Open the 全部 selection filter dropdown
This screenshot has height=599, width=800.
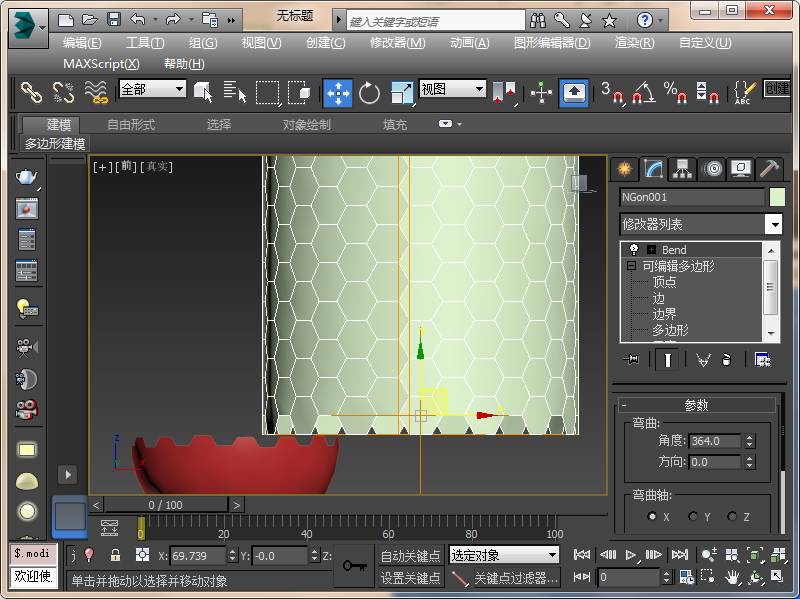tap(152, 89)
